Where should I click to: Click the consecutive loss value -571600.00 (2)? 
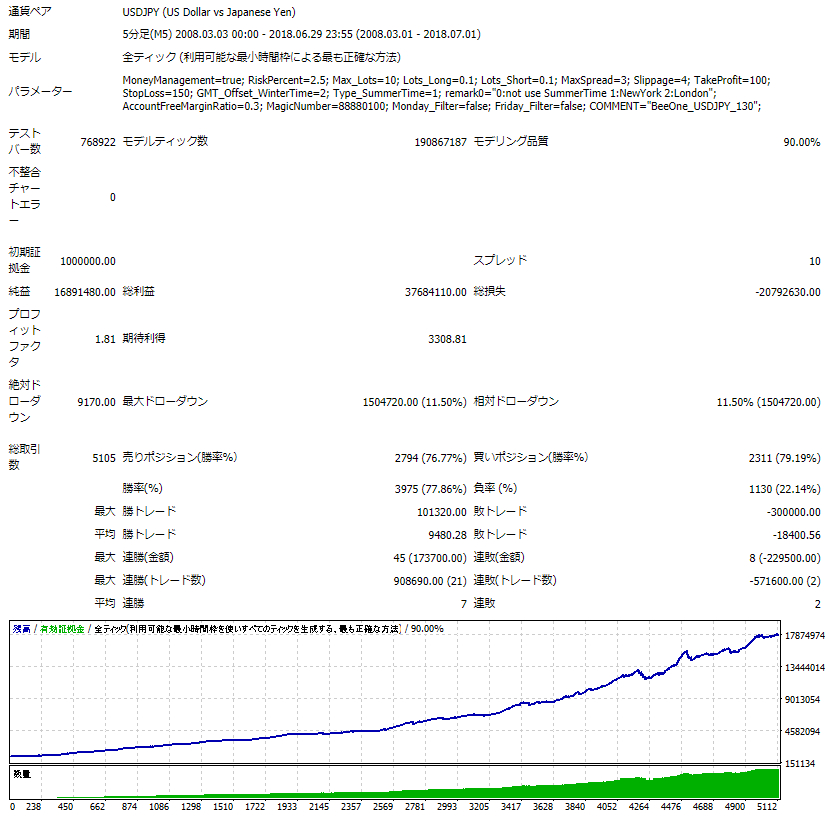(x=785, y=581)
